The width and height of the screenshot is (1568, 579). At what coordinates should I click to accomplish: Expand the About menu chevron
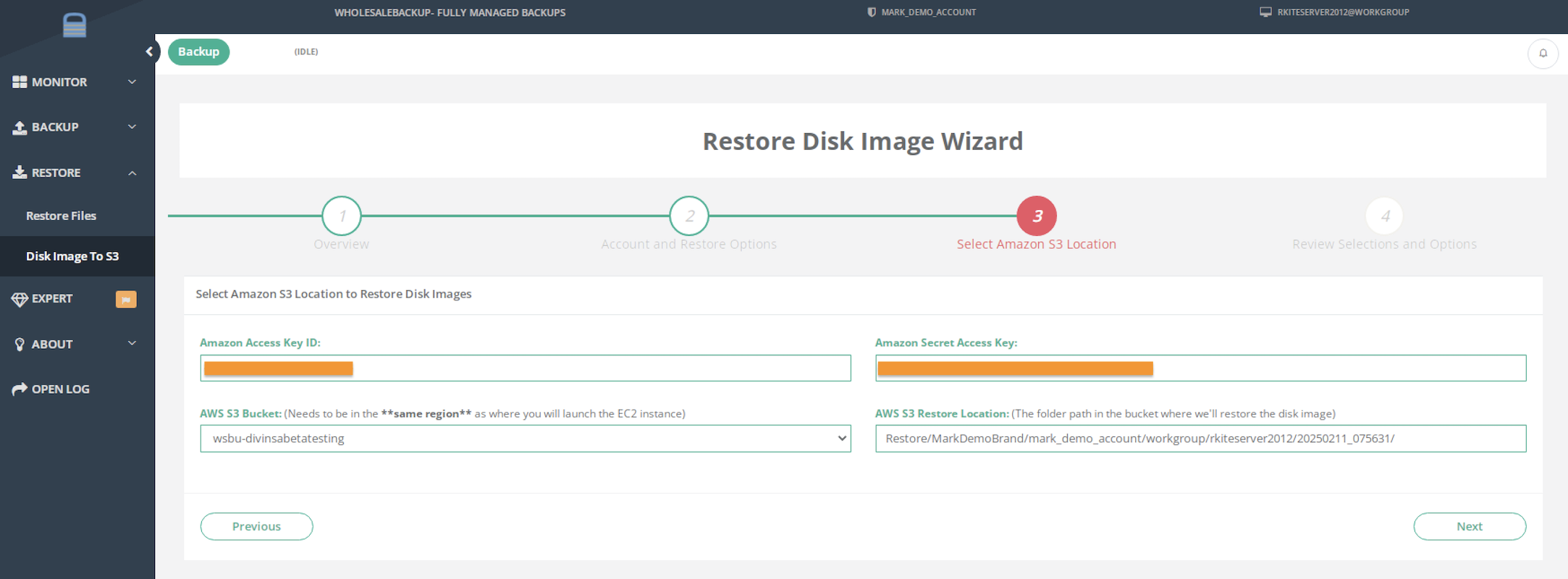[132, 344]
